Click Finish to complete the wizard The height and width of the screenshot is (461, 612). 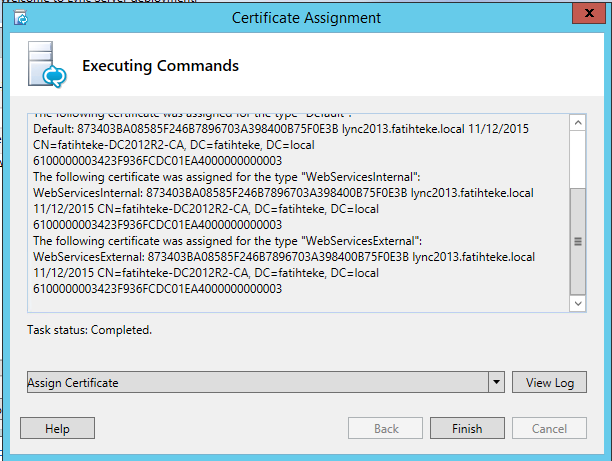point(467,428)
